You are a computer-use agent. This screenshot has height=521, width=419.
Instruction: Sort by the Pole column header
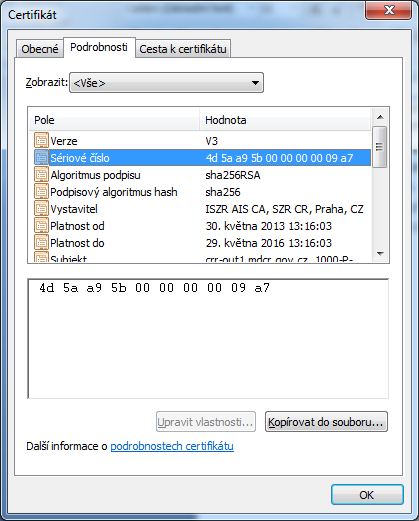[114, 120]
